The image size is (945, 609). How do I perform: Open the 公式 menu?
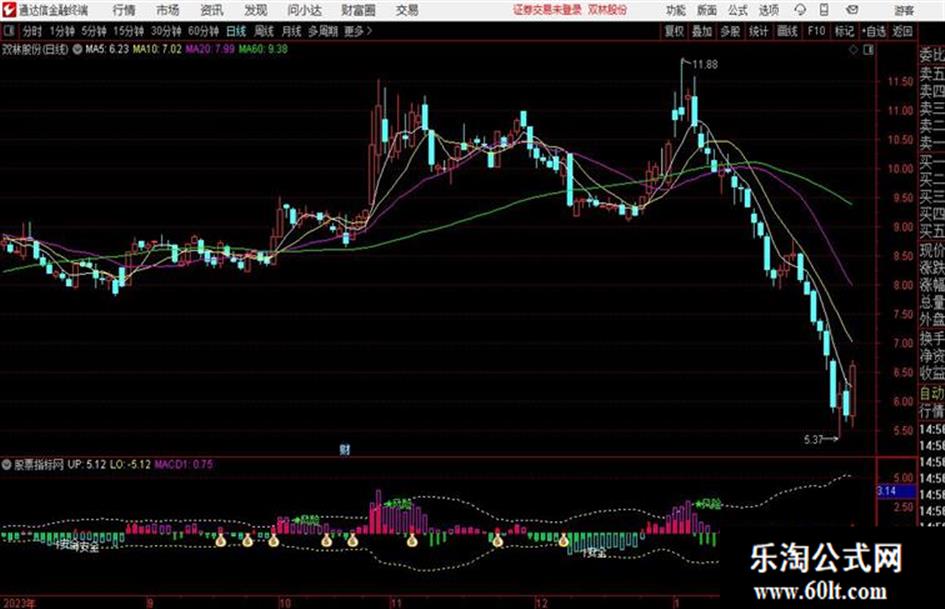(x=738, y=10)
